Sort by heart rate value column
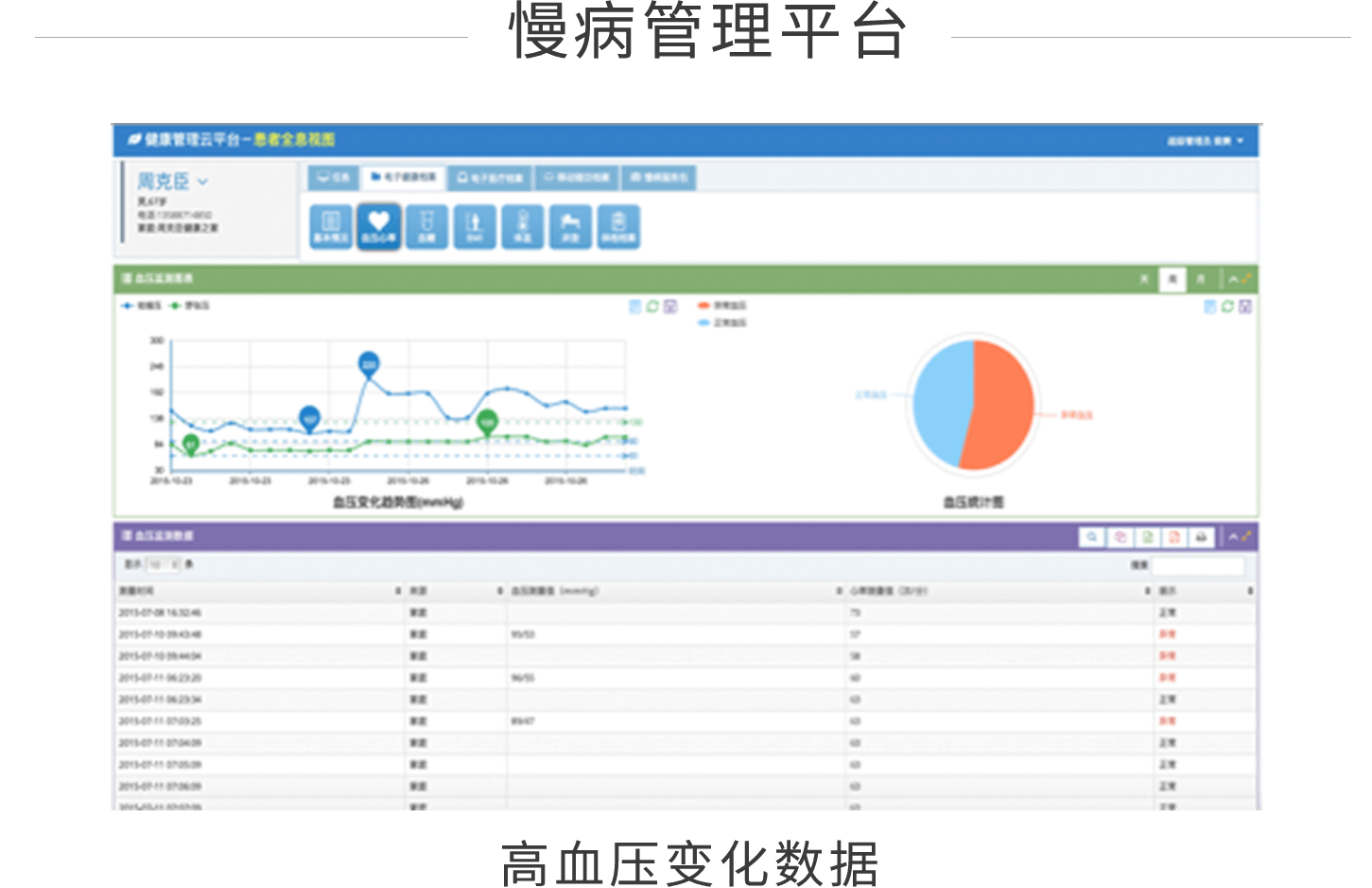 tap(999, 591)
